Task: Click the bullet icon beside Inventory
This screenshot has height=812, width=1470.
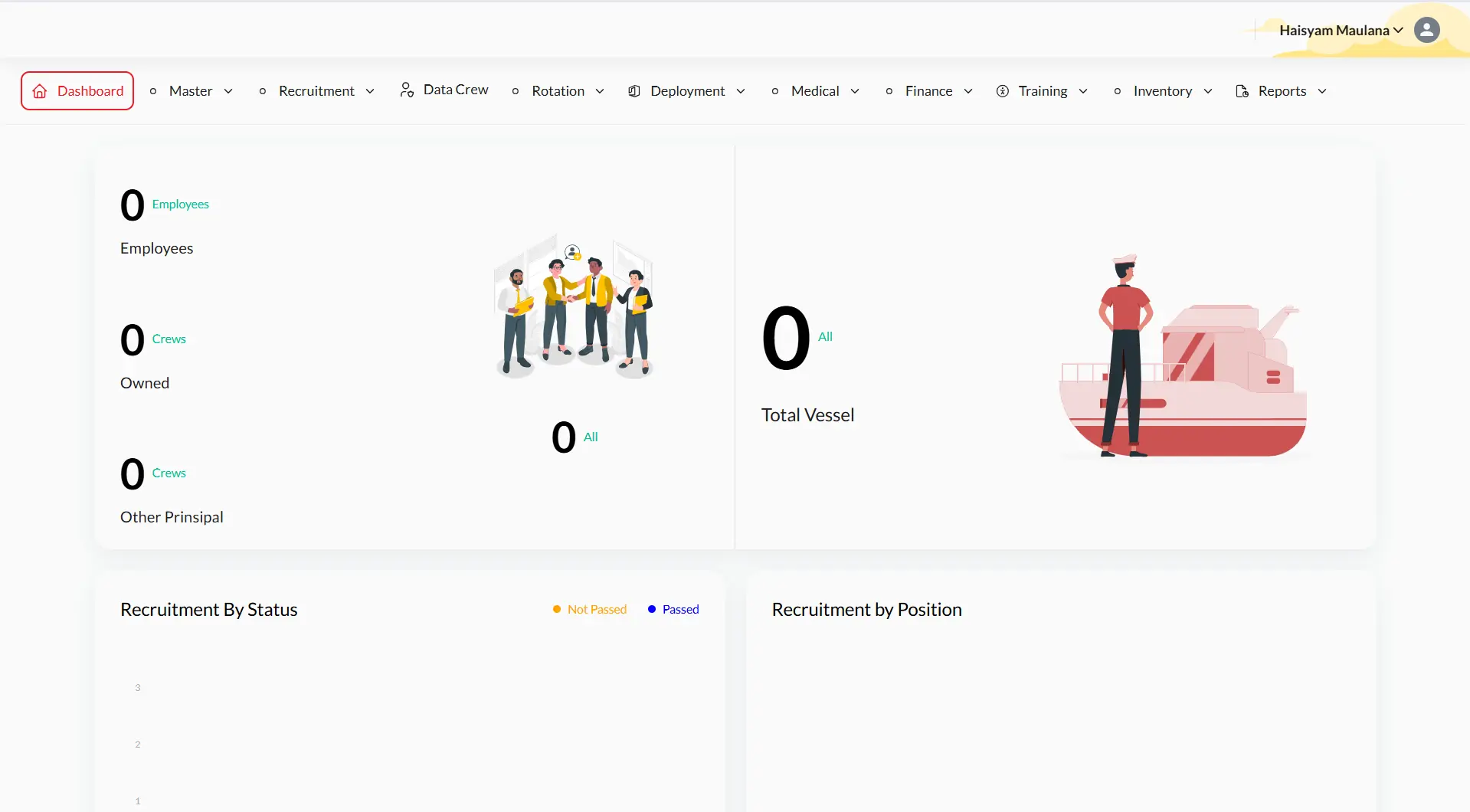Action: pos(1118,91)
